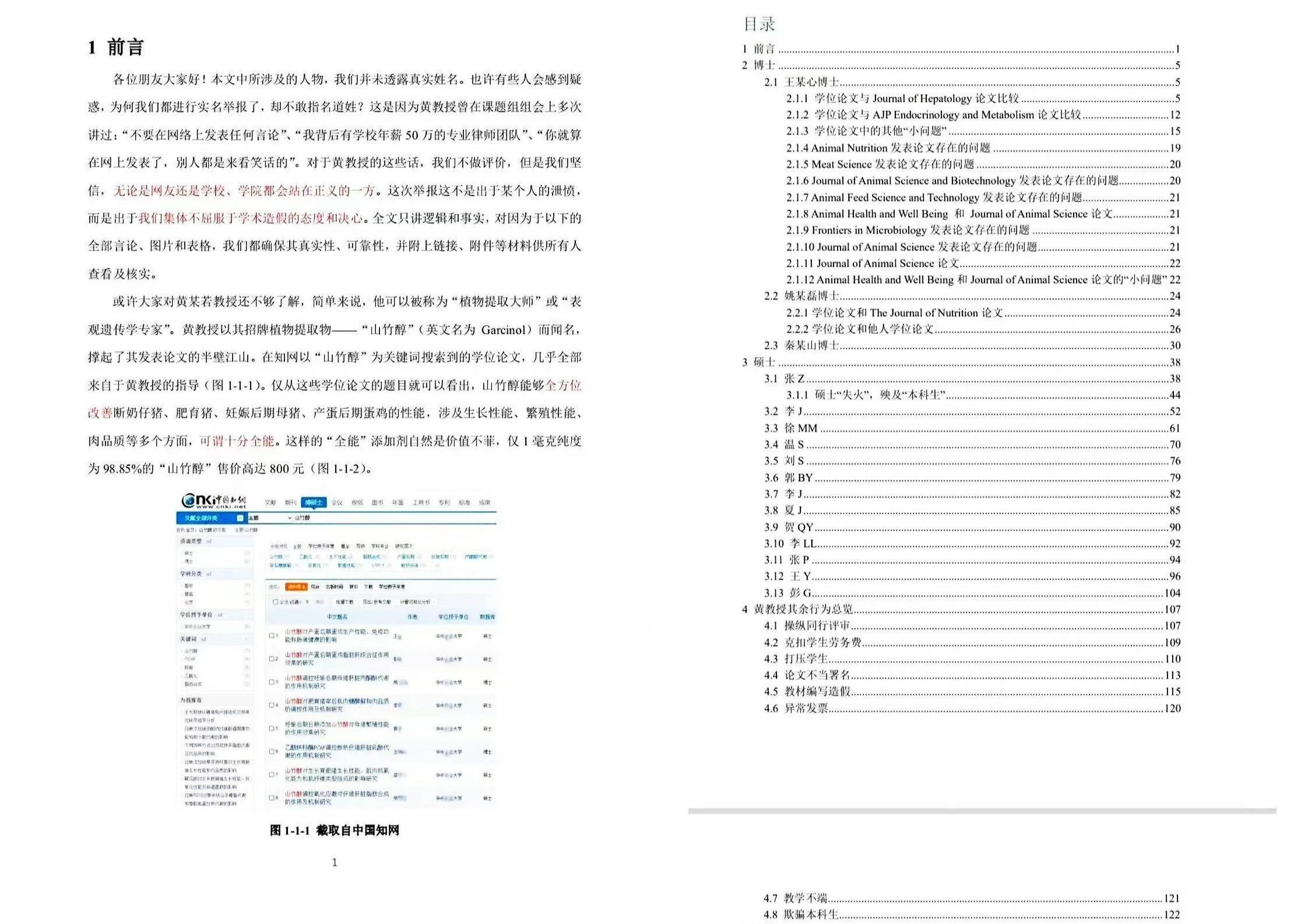Open TOC entry 2.2 姚某磊博士

tap(972, 296)
